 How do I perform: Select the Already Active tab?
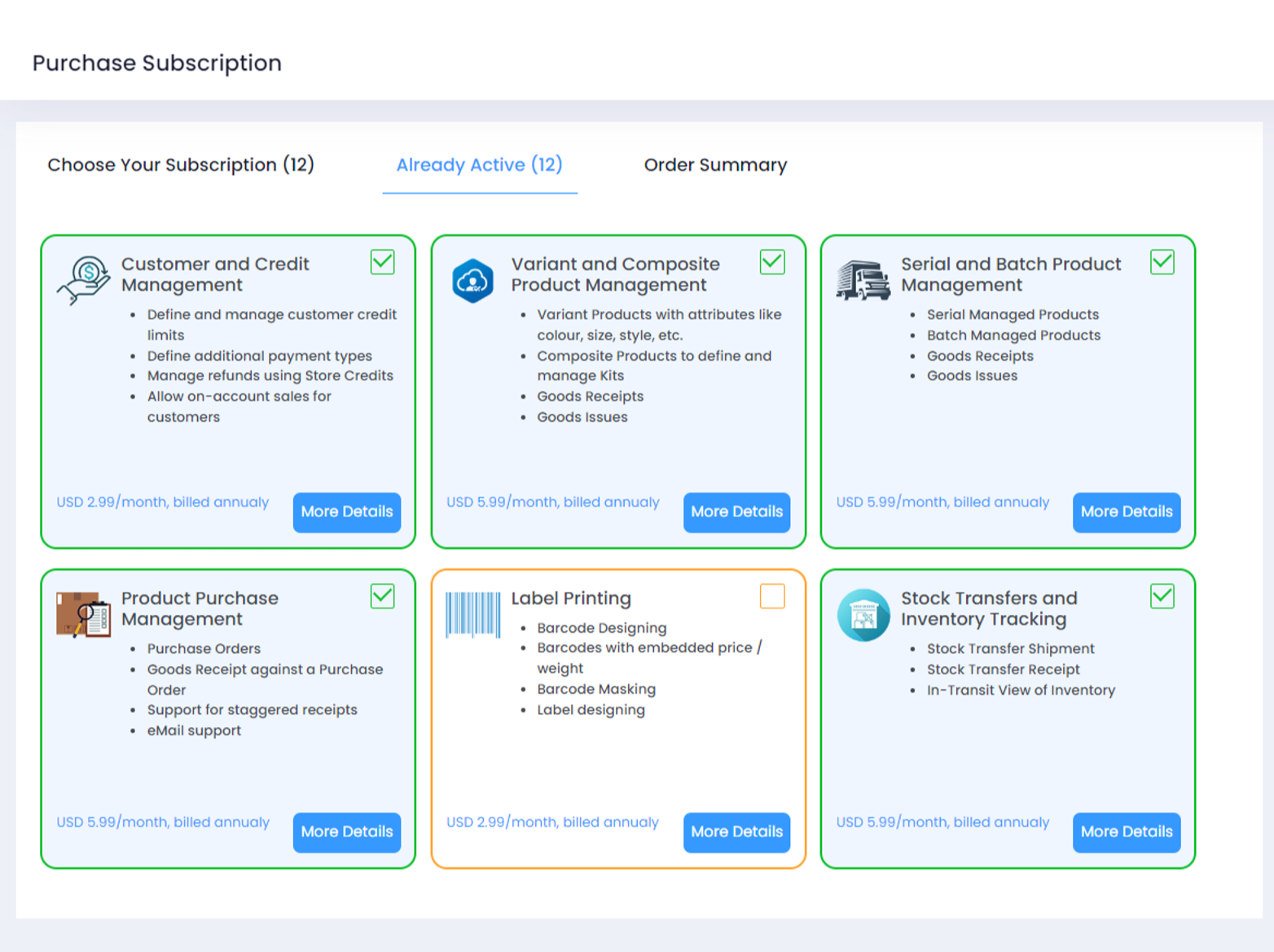(x=479, y=165)
